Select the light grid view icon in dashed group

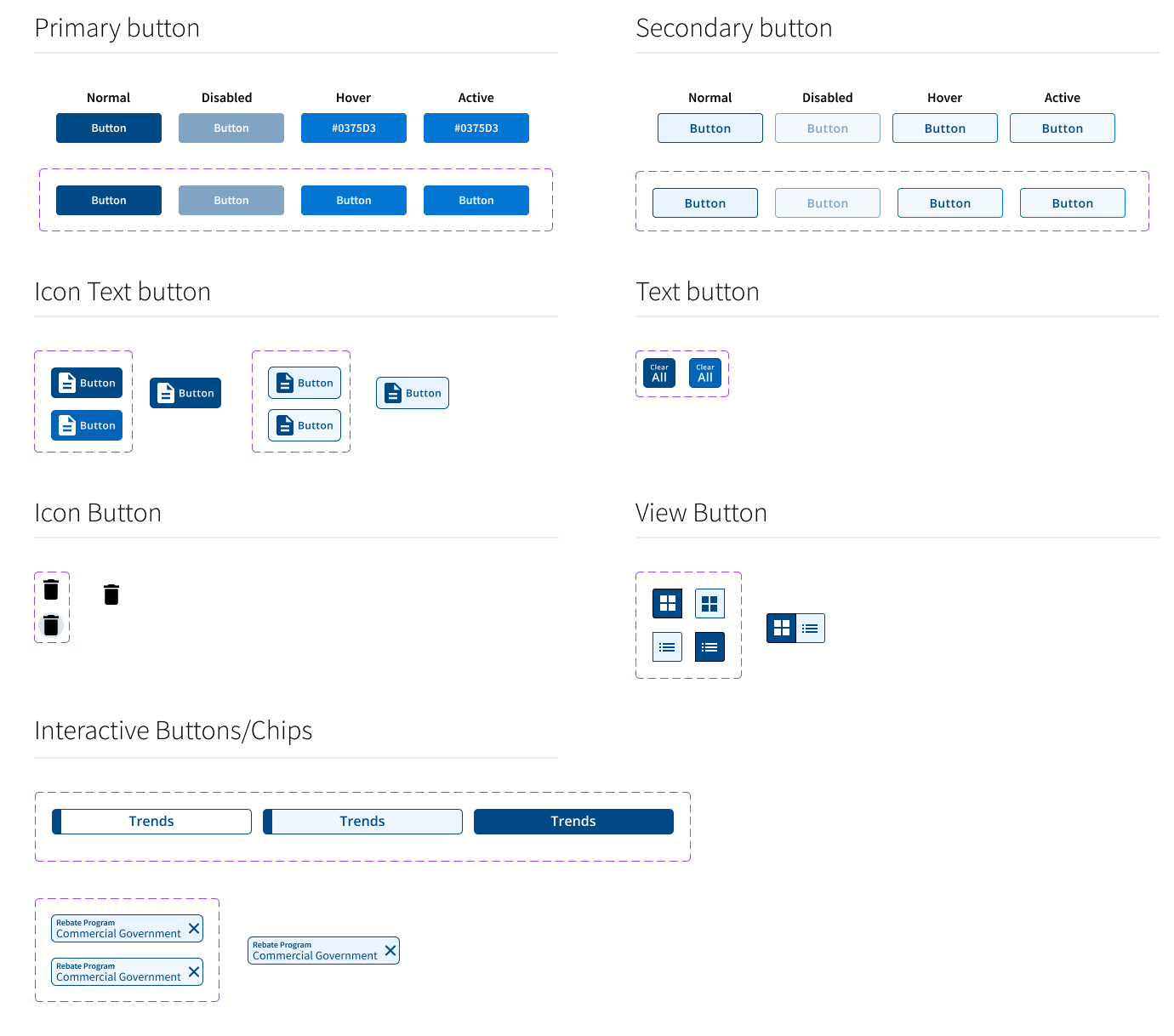[x=710, y=603]
